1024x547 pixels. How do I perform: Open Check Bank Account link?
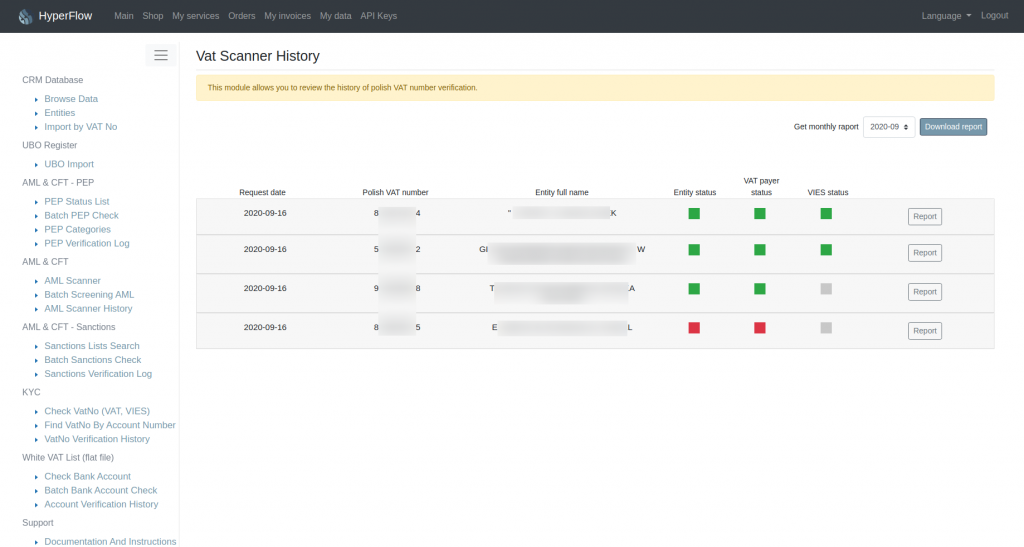[88, 477]
